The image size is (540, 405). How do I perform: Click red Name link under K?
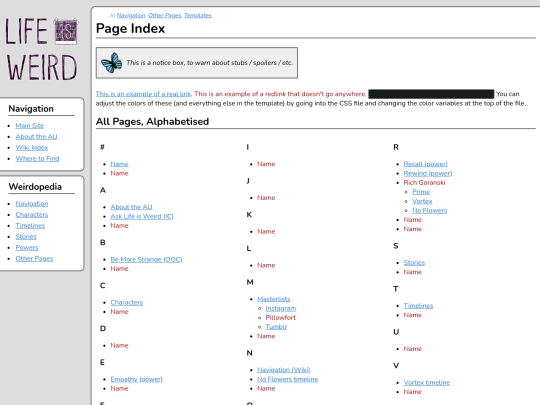tap(266, 232)
